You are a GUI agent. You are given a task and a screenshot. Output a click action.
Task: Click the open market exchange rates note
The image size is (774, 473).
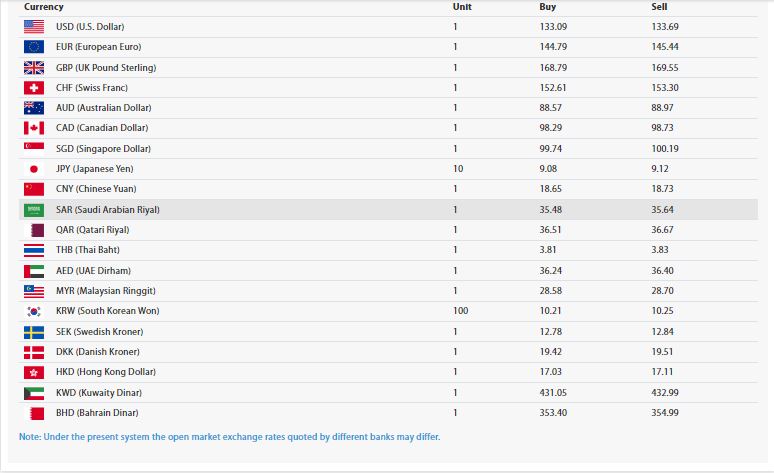pyautogui.click(x=229, y=437)
